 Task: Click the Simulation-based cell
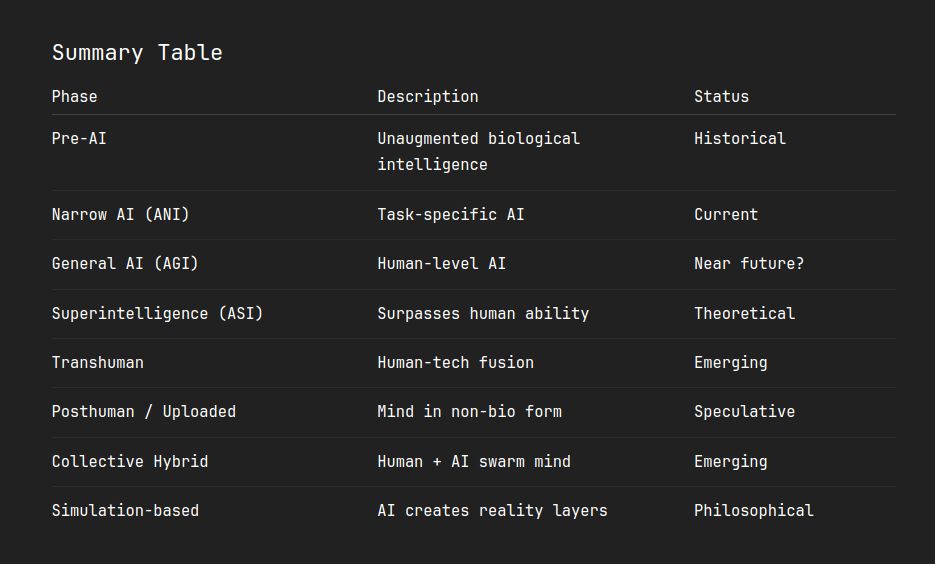tap(125, 510)
